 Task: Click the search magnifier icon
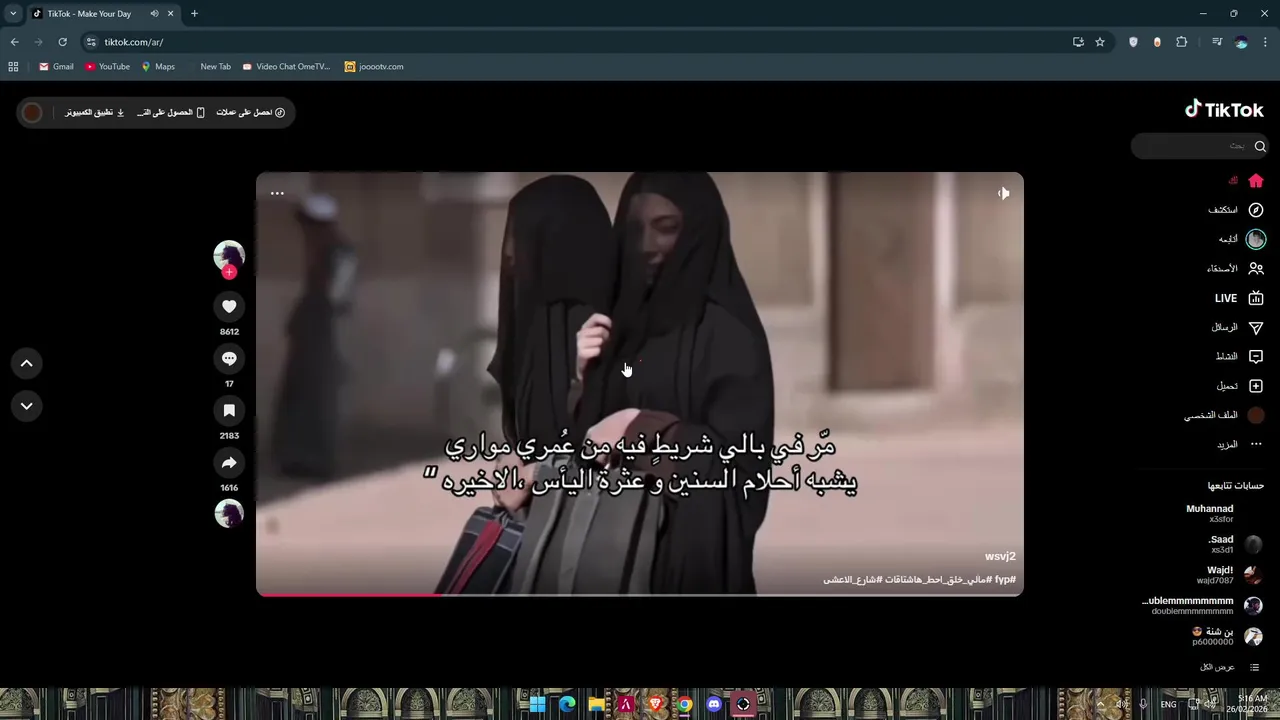[1260, 146]
